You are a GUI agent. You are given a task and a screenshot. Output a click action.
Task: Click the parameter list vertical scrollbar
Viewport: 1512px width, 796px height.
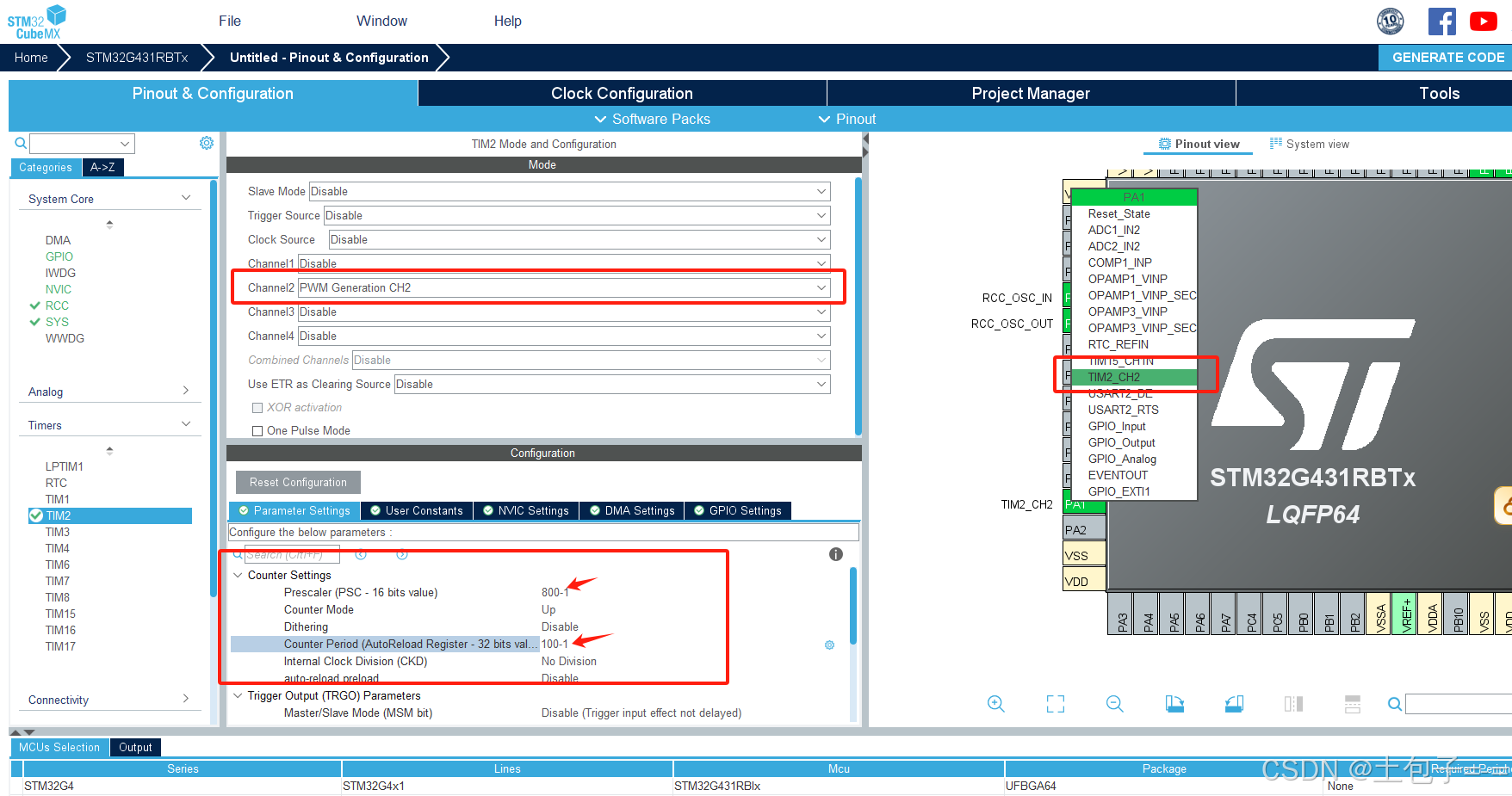tap(853, 605)
